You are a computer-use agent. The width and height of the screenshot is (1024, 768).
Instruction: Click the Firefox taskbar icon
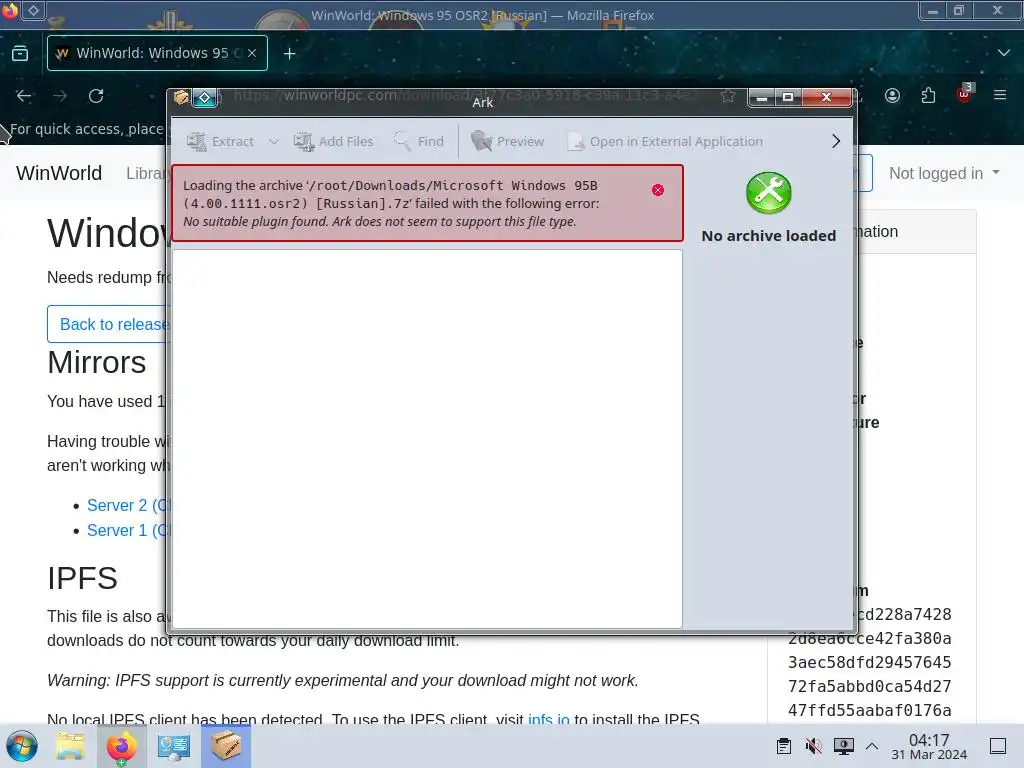[x=121, y=746]
